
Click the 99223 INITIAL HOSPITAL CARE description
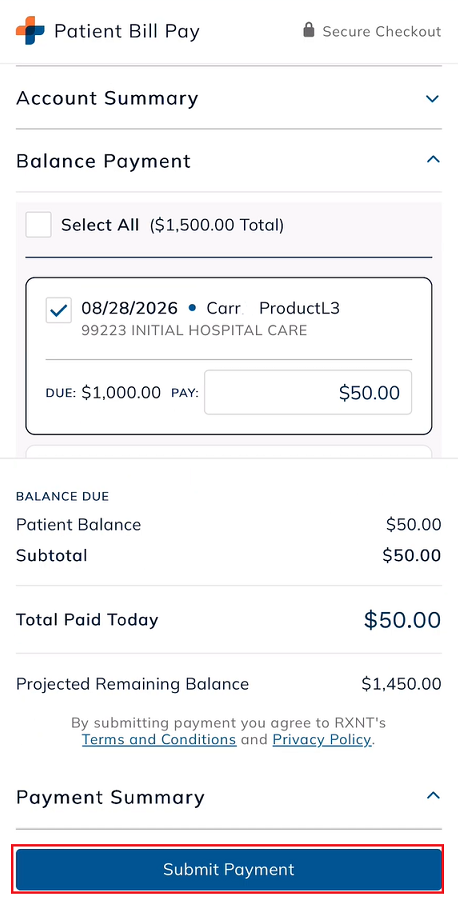point(194,330)
